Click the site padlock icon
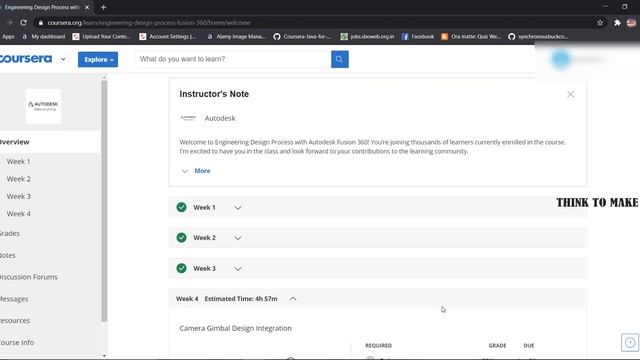 click(x=40, y=23)
